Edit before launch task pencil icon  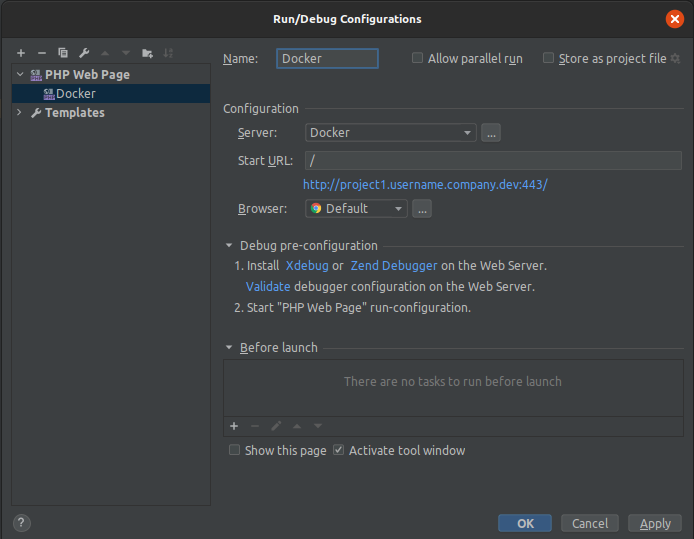pos(276,426)
